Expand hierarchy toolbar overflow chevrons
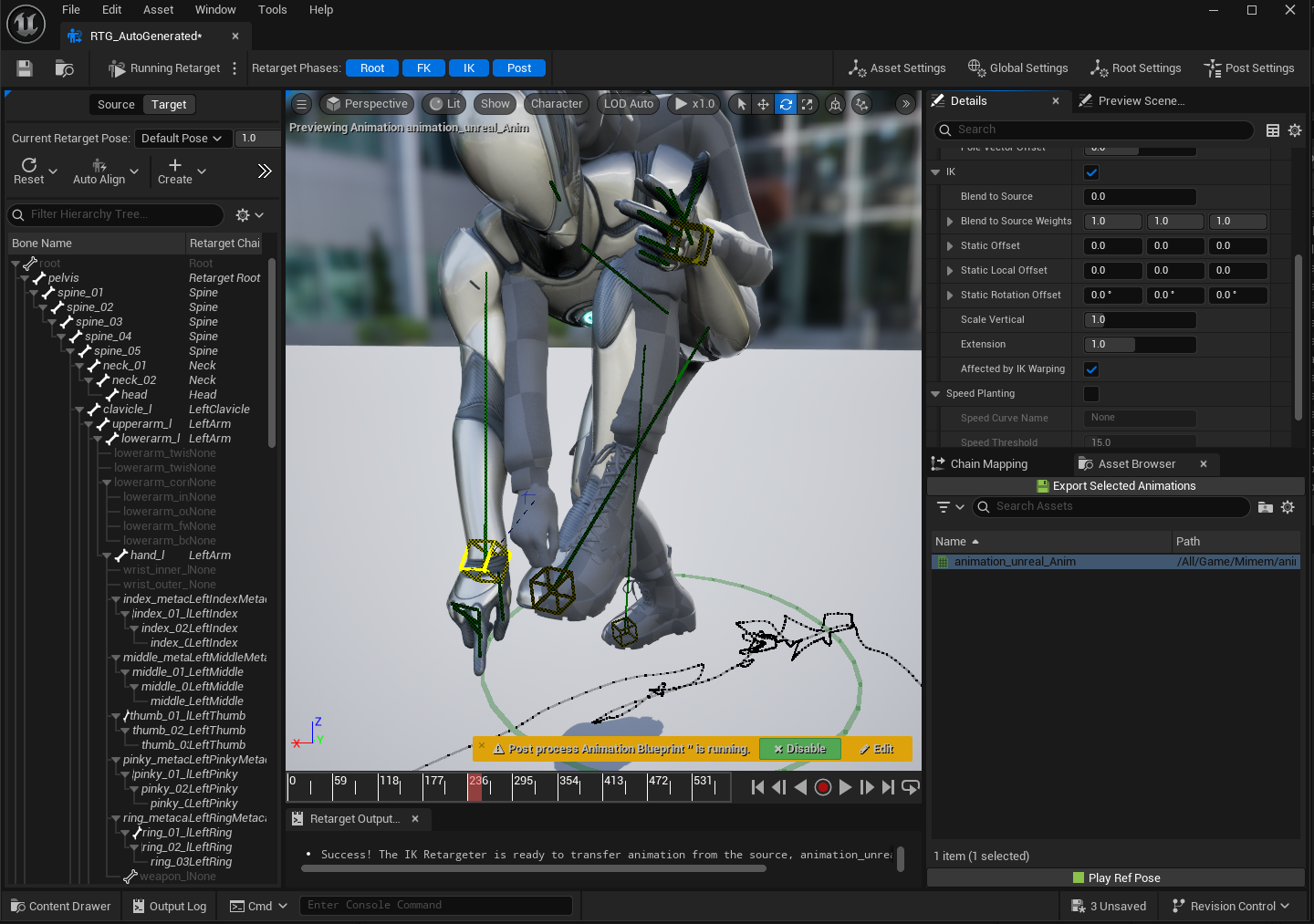This screenshot has width=1314, height=924. 265,171
